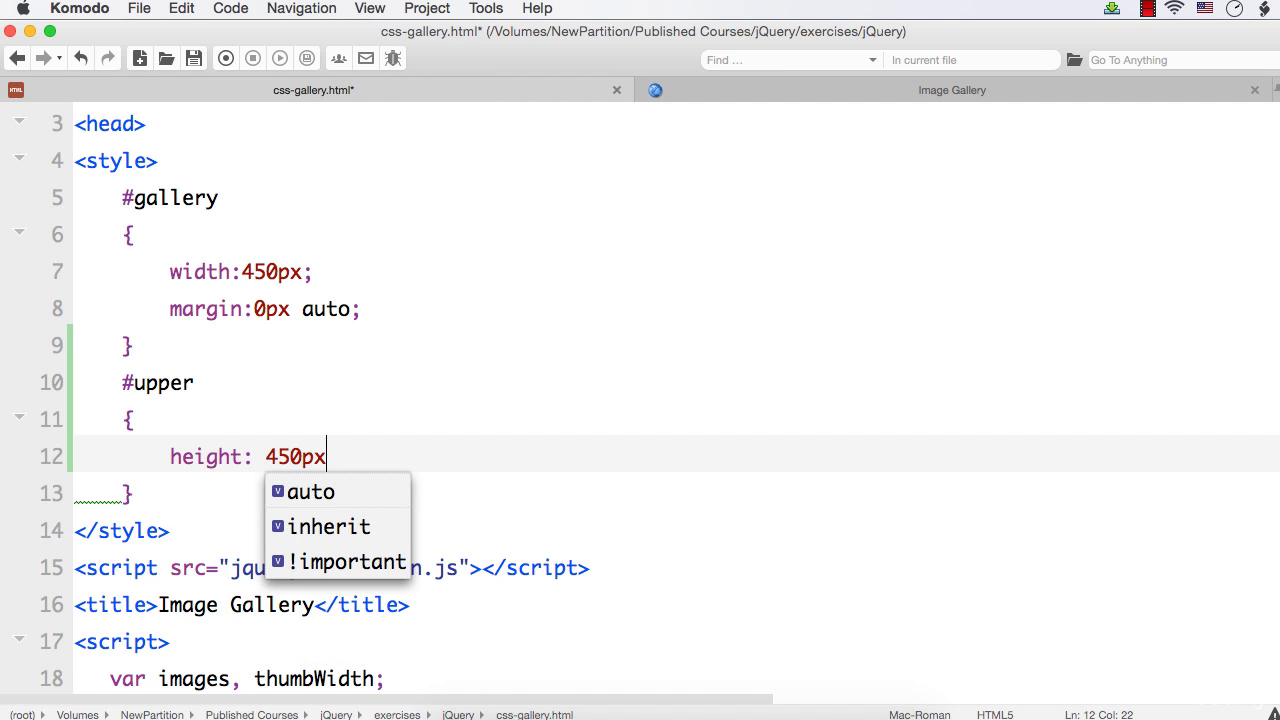Redo the edit via toolbar icon
Screen dimensions: 1280x720
click(x=108, y=59)
